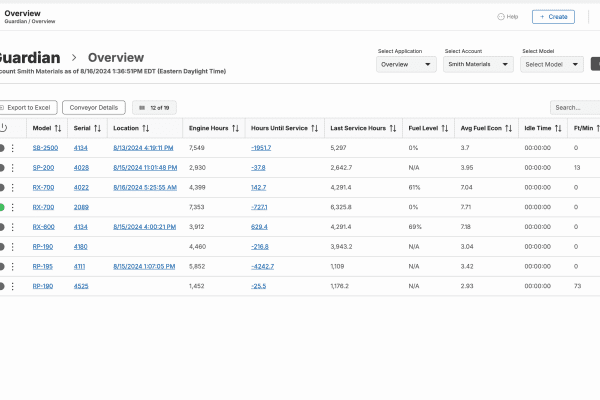
Task: Open the Select Application dropdown showing Overview
Action: click(406, 64)
